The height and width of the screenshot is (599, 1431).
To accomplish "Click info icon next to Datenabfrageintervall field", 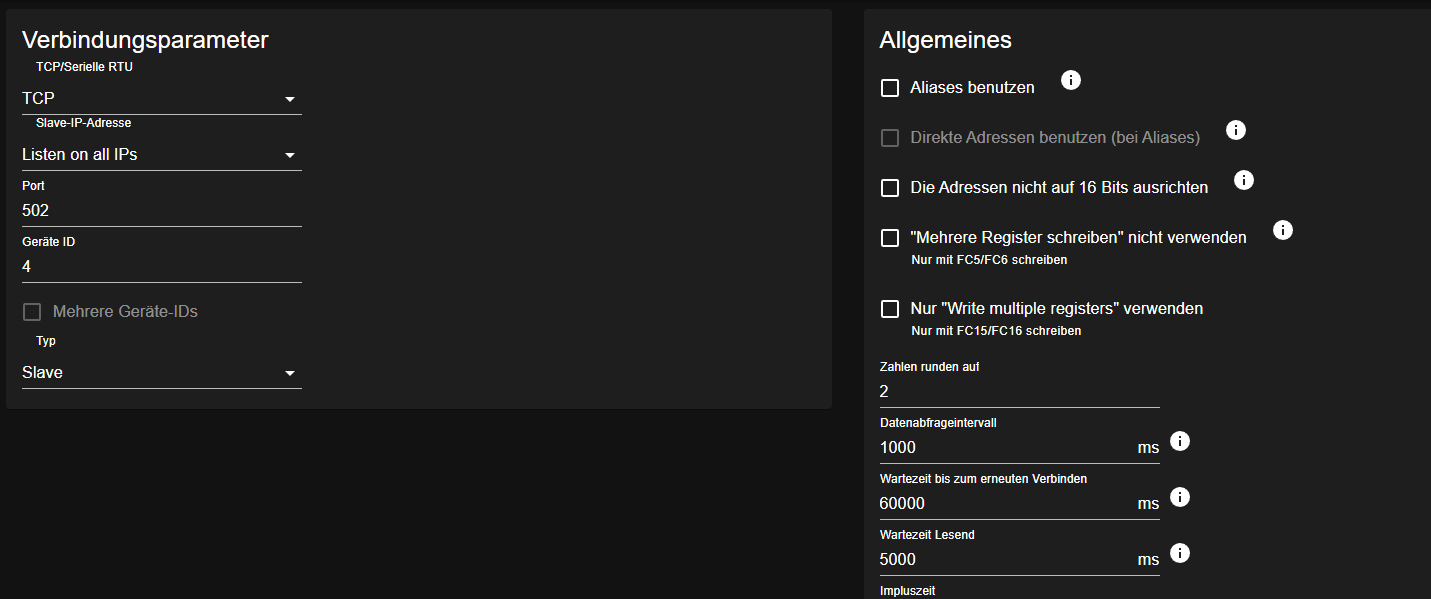I will (1180, 441).
